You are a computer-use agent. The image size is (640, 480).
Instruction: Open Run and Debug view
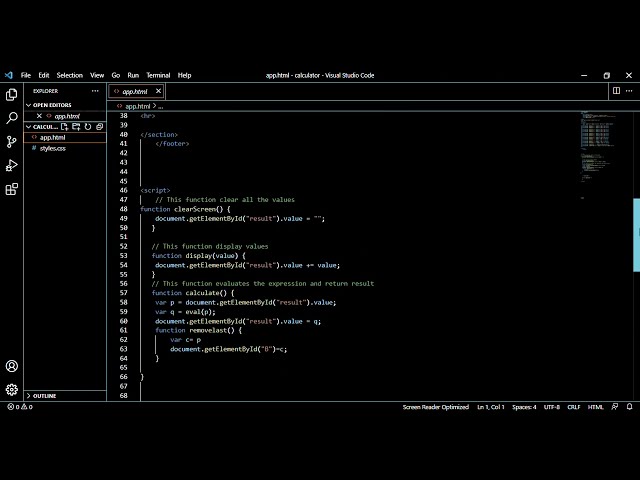[11, 165]
